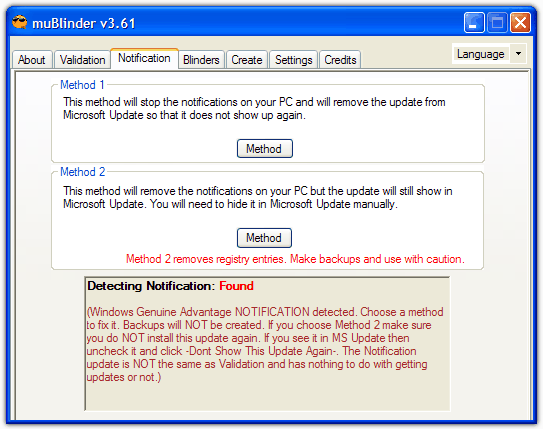543x429 pixels.
Task: Open the Validation tab
Action: [82, 60]
